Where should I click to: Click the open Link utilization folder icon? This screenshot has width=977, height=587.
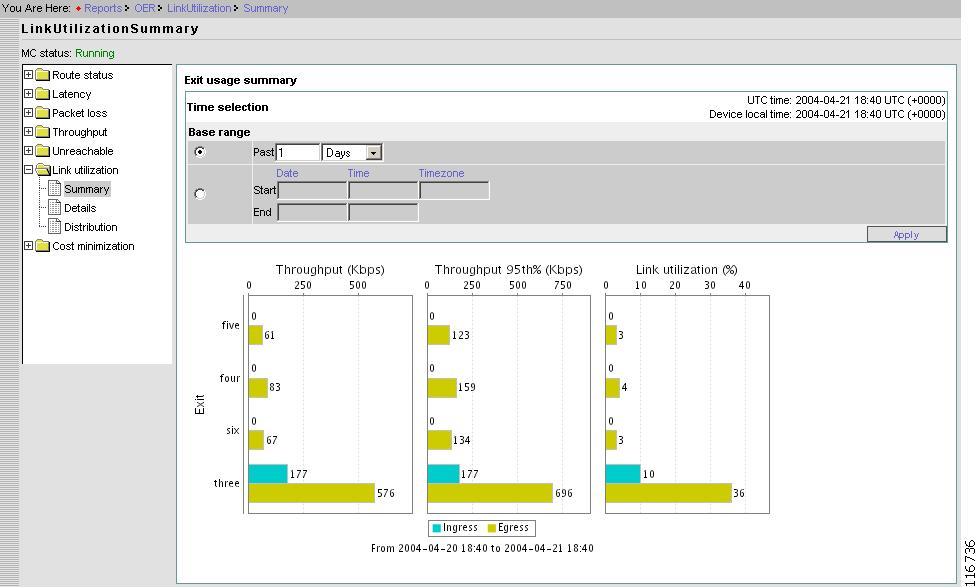(43, 170)
